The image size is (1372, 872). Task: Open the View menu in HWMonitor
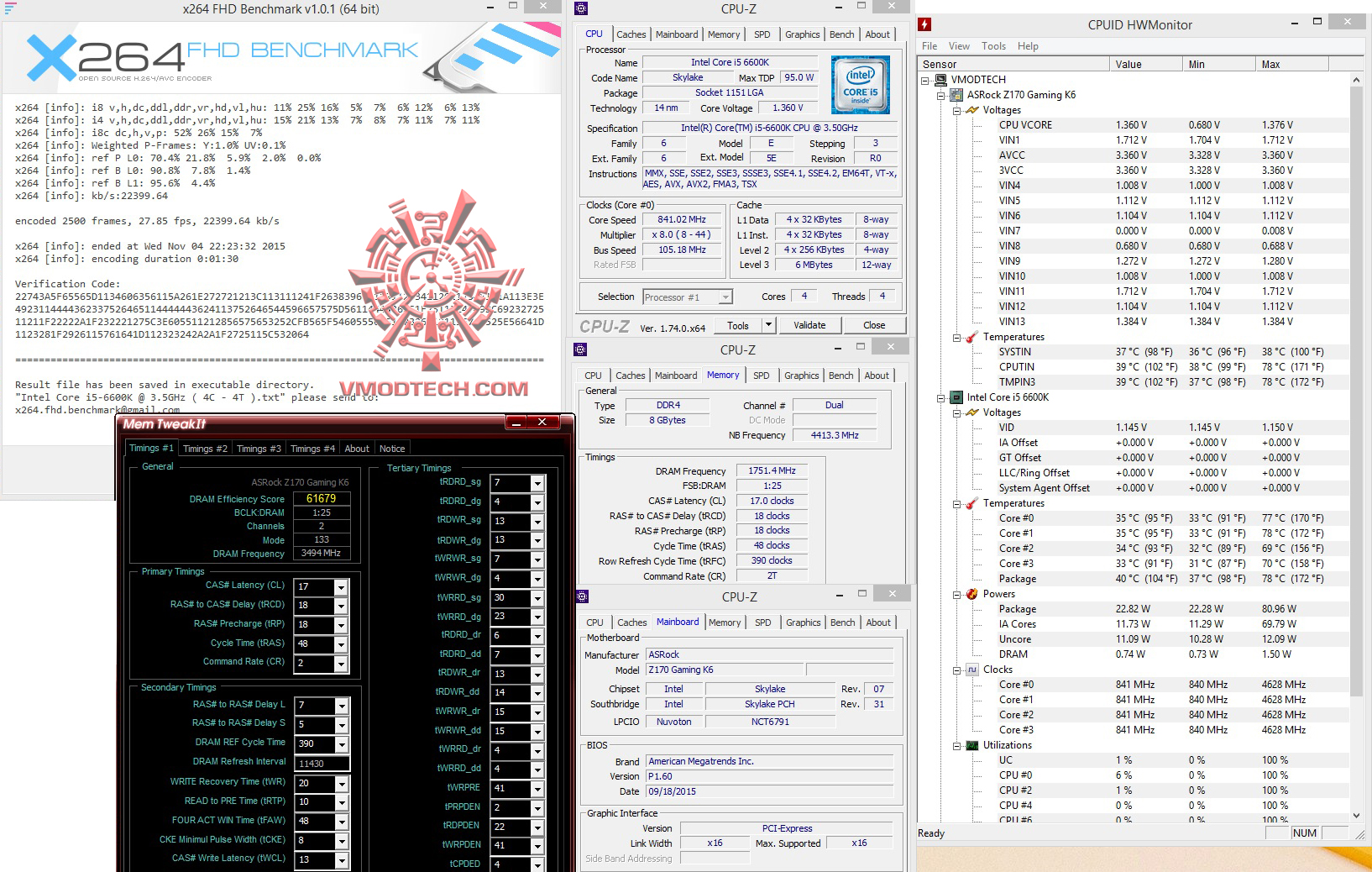click(x=959, y=46)
